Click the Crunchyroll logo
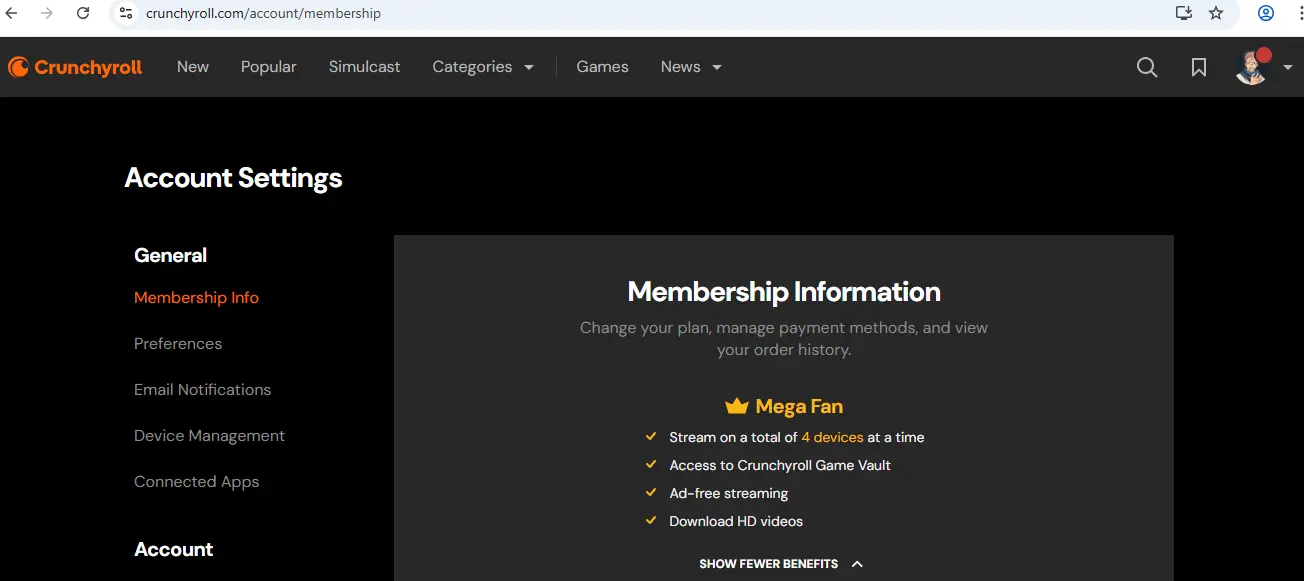The height and width of the screenshot is (581, 1304). [75, 67]
